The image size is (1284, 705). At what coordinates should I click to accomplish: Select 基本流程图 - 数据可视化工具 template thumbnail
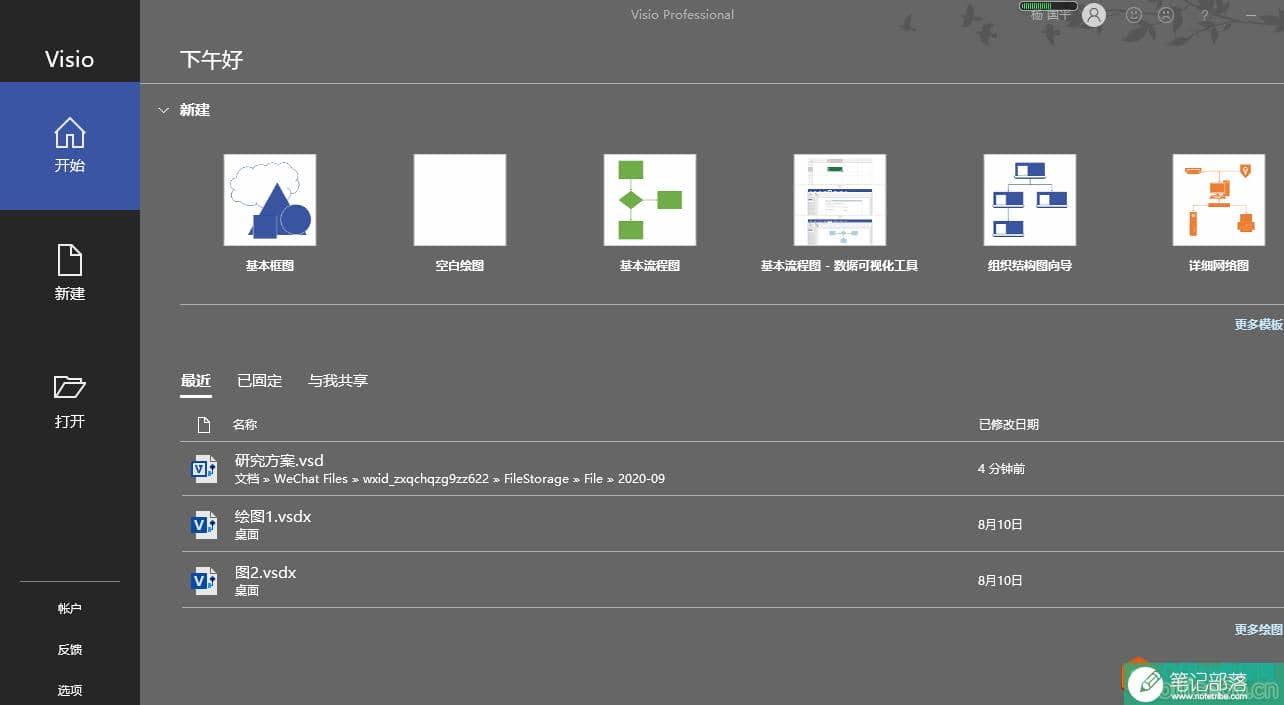click(840, 200)
